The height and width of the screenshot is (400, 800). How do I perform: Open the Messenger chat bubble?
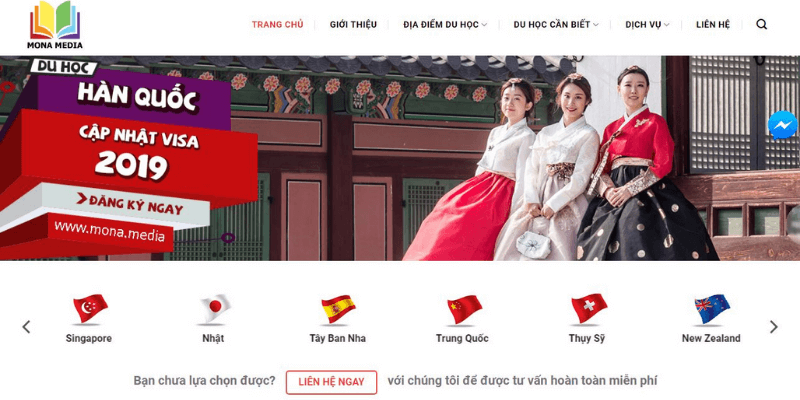tap(782, 125)
